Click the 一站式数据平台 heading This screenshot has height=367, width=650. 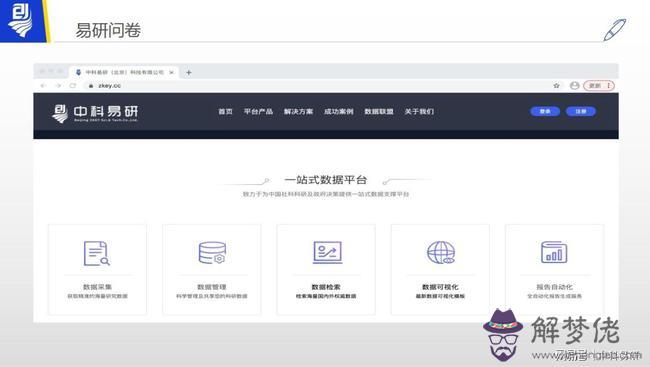coord(325,180)
